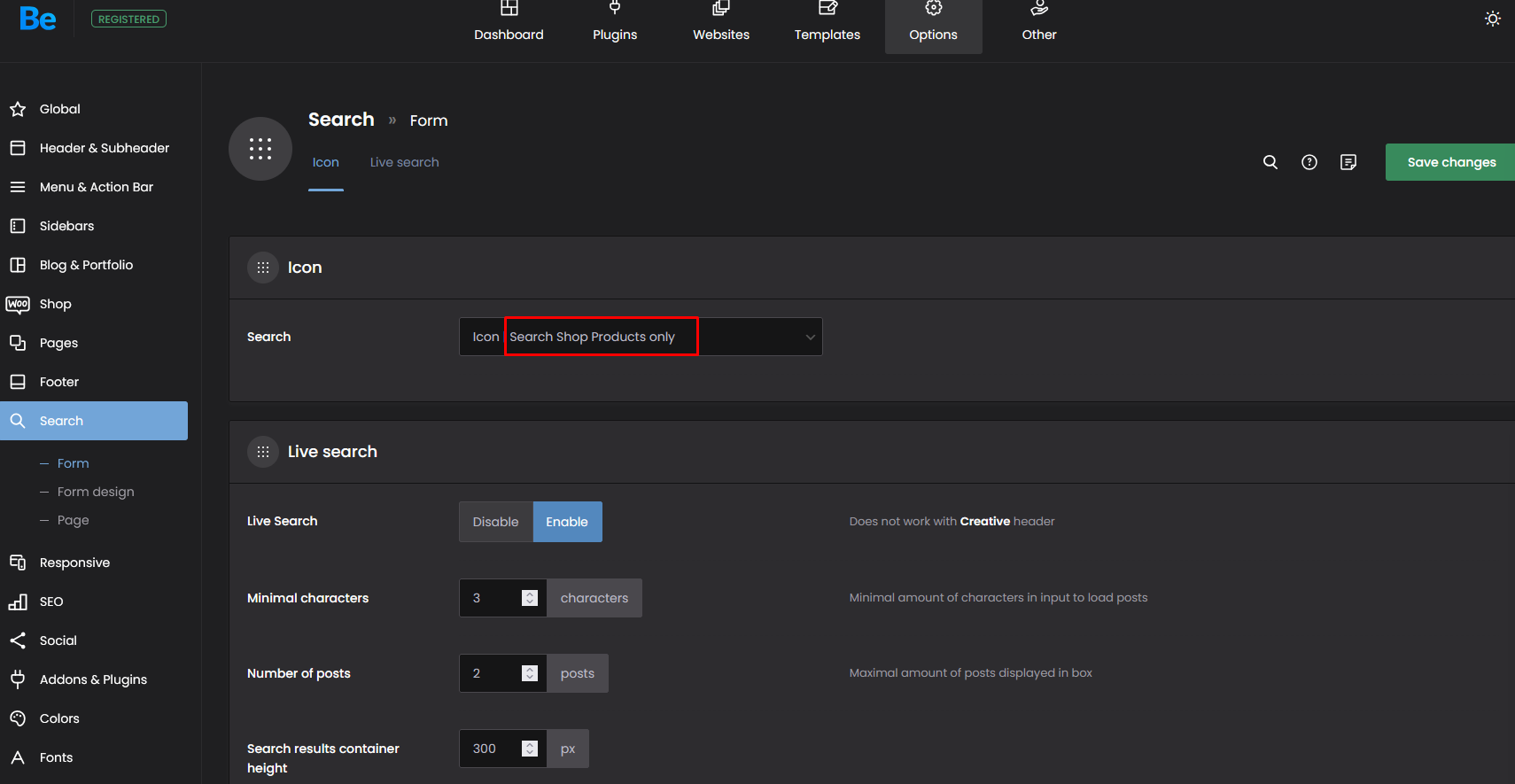Open Blog & Portfolio settings
The width and height of the screenshot is (1515, 784).
pyautogui.click(x=94, y=265)
